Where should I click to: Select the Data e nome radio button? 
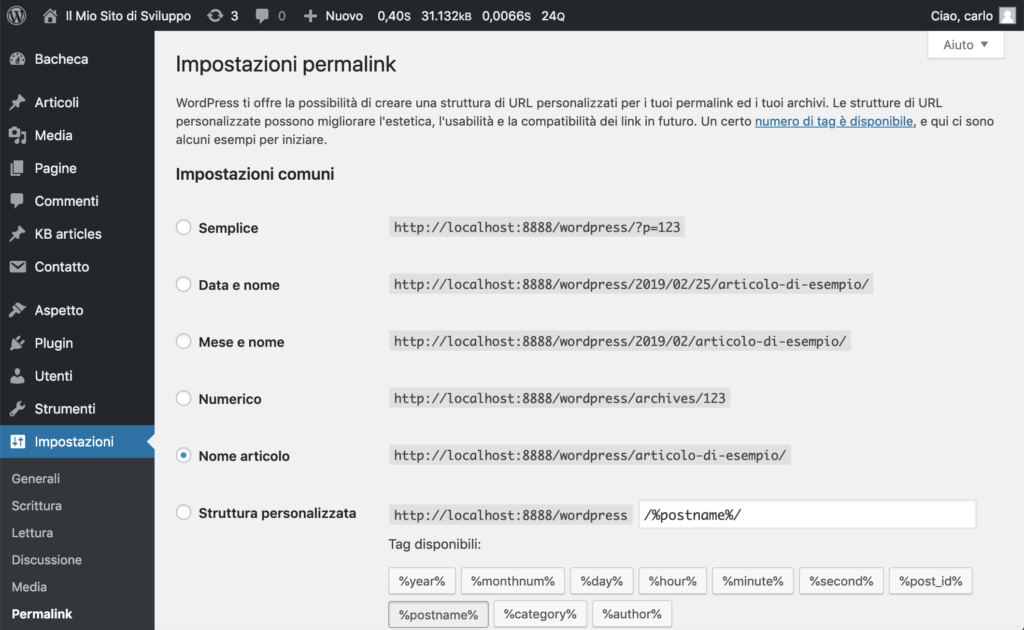184,284
